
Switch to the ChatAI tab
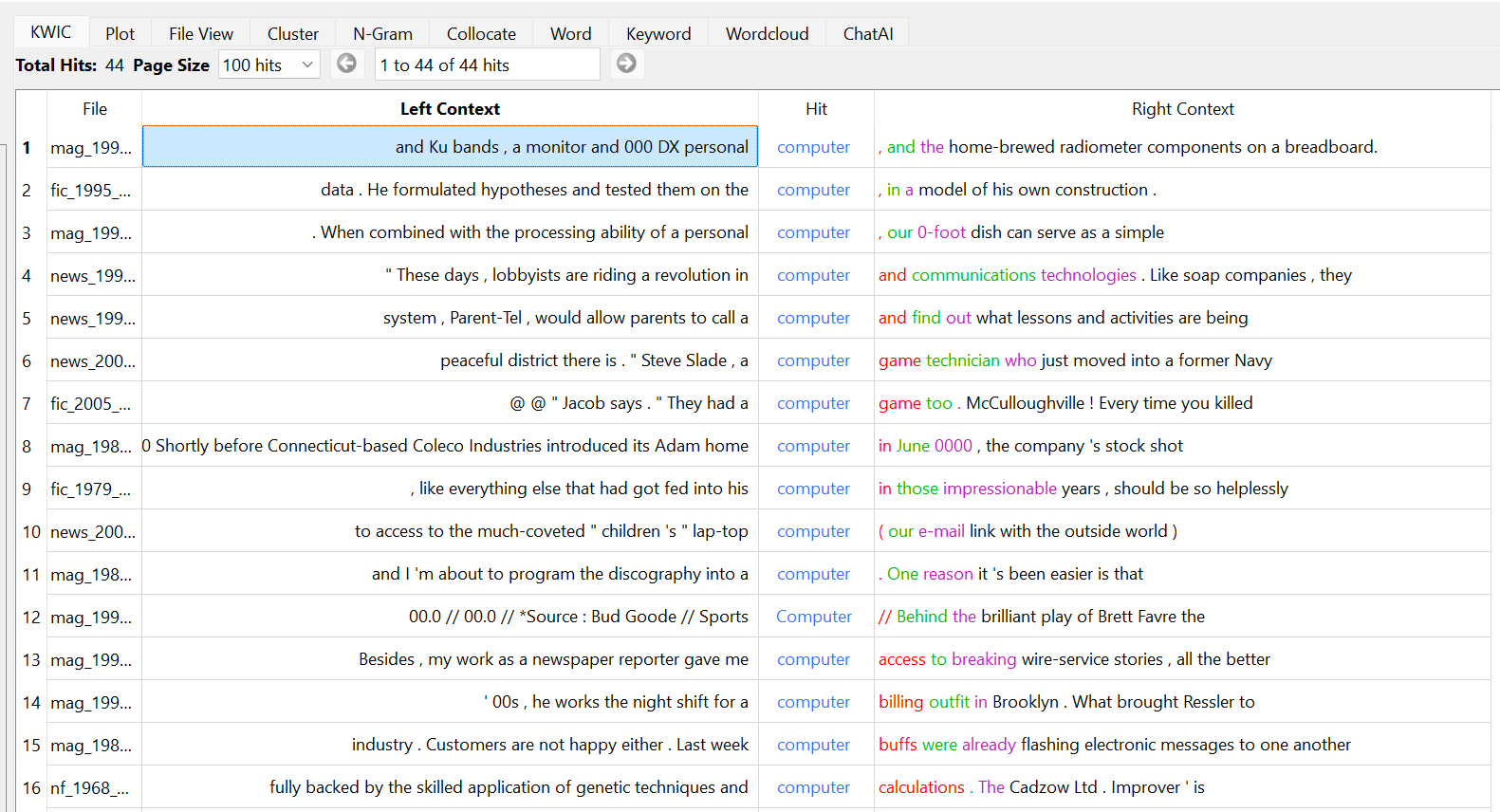pos(867,33)
